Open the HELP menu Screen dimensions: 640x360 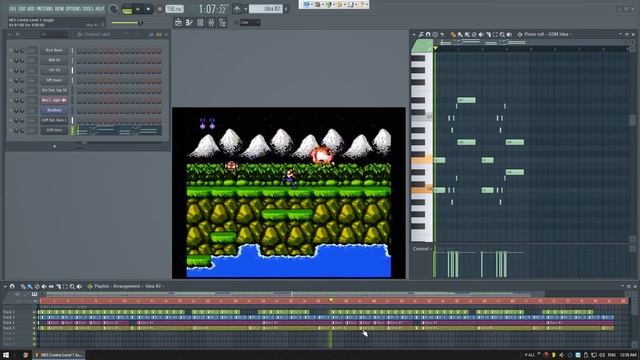[x=100, y=9]
